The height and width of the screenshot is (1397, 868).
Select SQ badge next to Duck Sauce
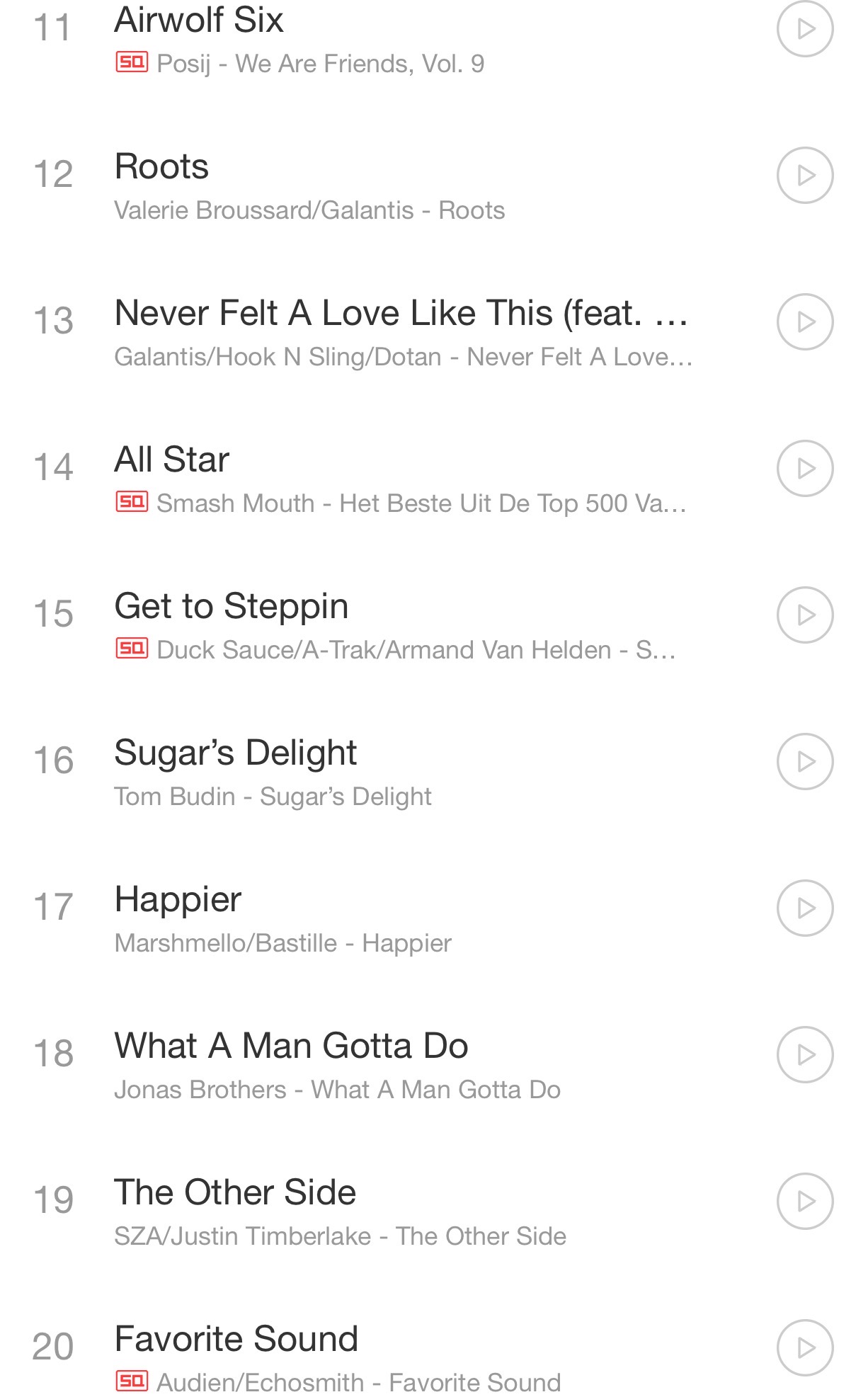pyautogui.click(x=132, y=649)
